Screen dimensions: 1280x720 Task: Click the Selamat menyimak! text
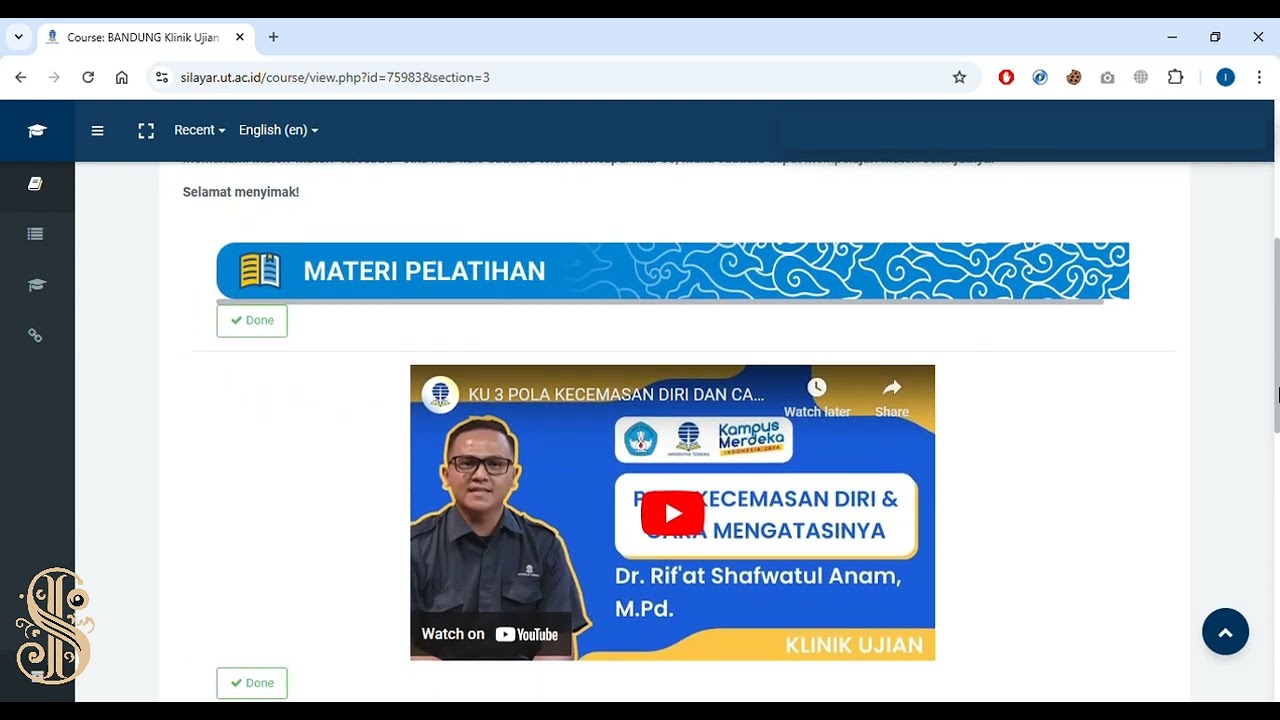[241, 192]
